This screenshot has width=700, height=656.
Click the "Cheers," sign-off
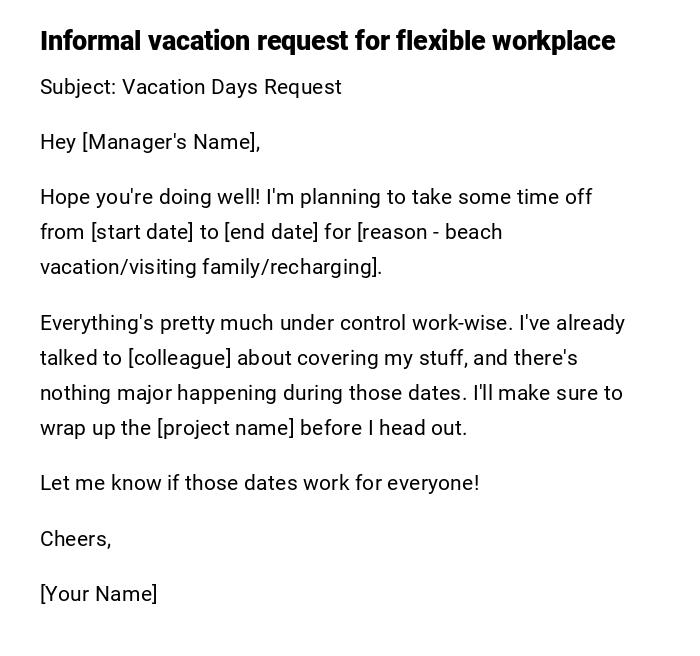point(75,539)
